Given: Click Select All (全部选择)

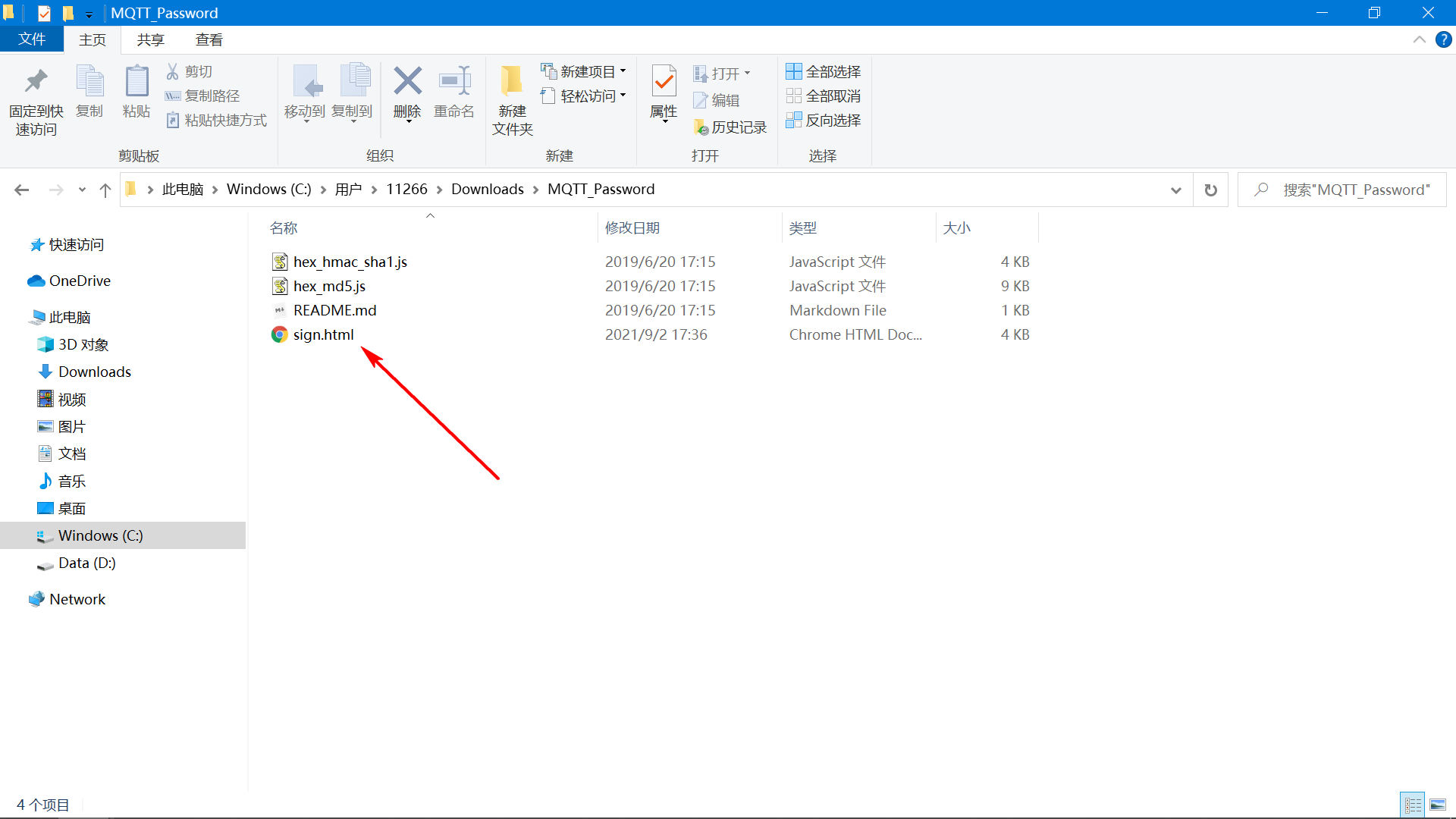Looking at the screenshot, I should [824, 71].
